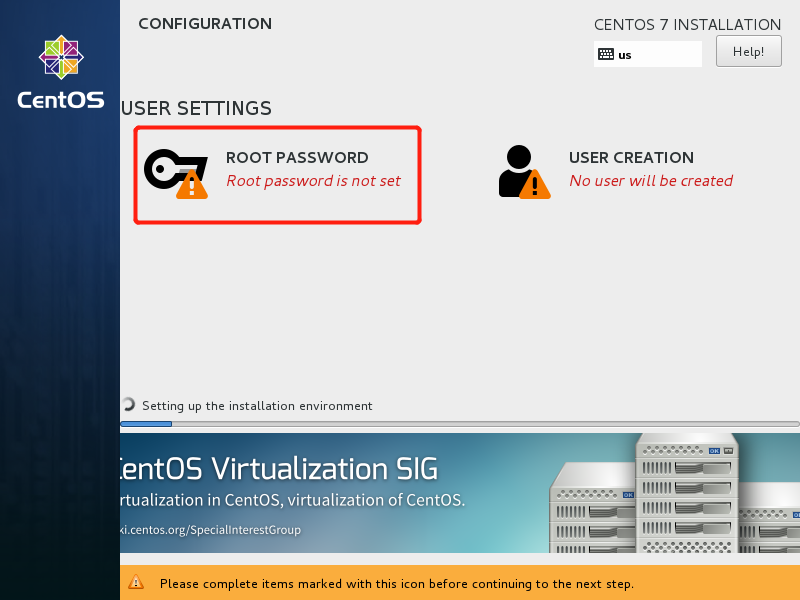Image resolution: width=800 pixels, height=600 pixels.
Task: Click the 'Please complete items marked' warning message
Action: coord(396,584)
